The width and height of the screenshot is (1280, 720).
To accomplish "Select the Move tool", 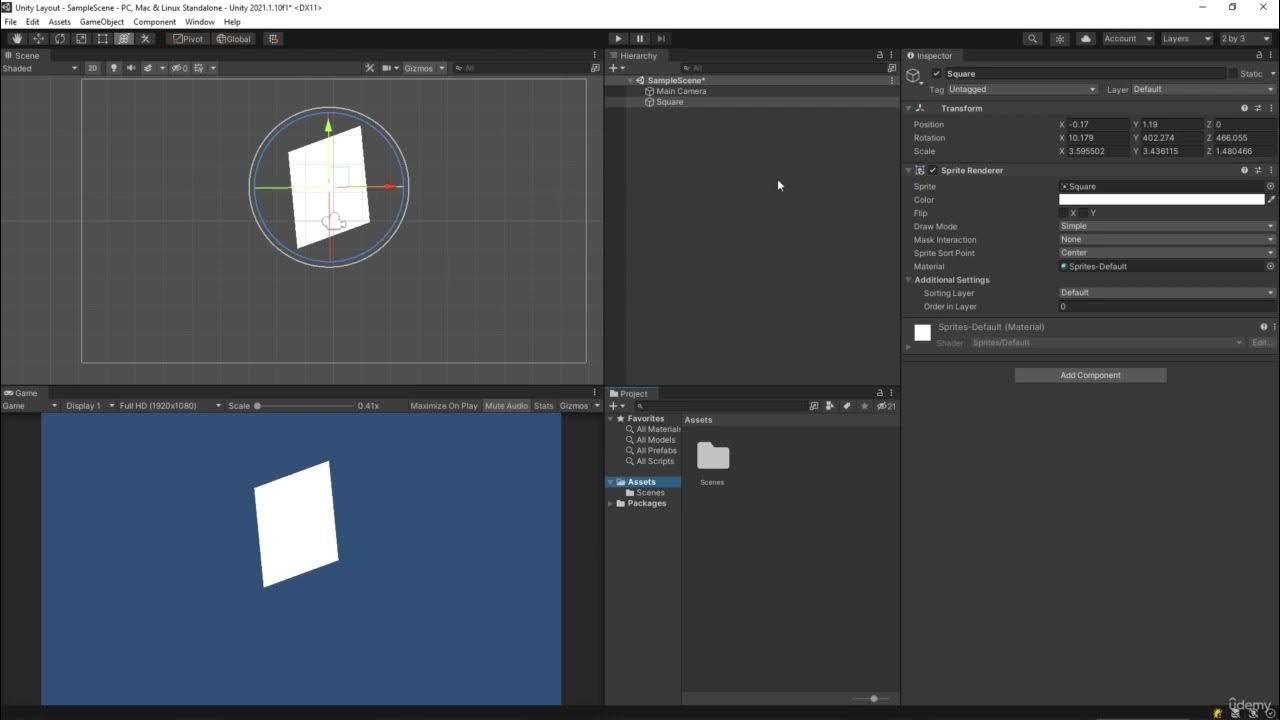I will click(38, 39).
